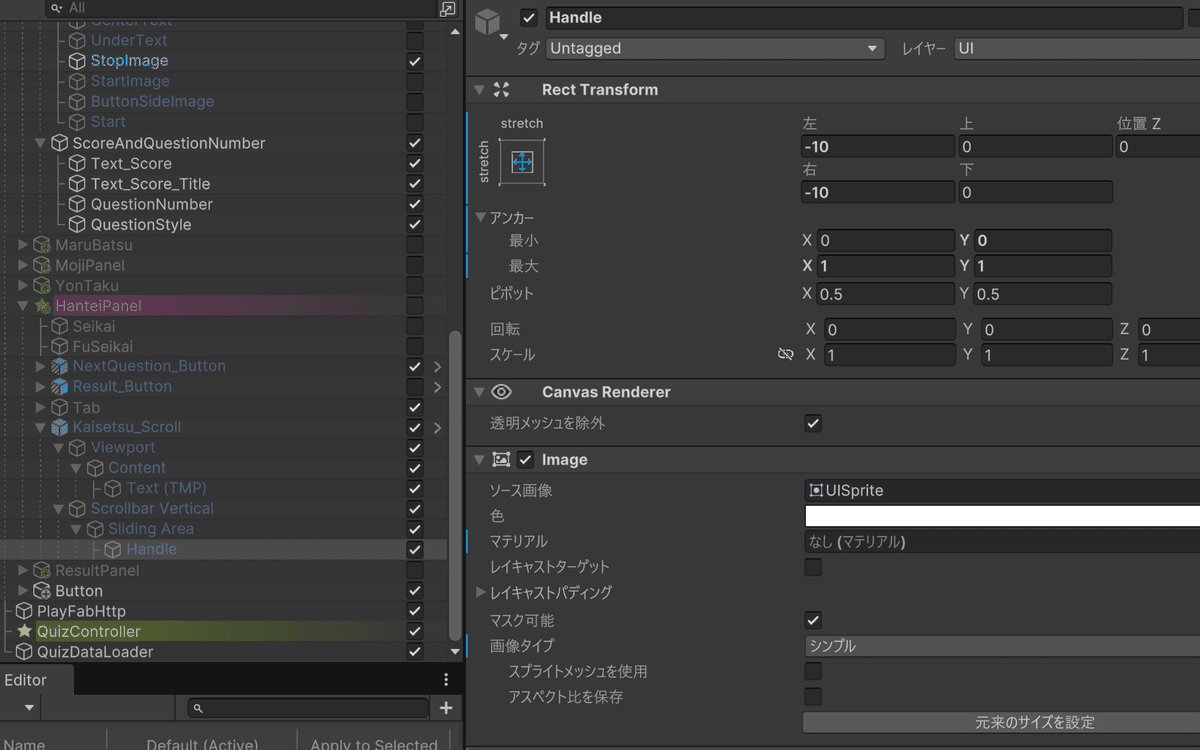Click the Image component icon
This screenshot has height=750, width=1200.
[501, 460]
